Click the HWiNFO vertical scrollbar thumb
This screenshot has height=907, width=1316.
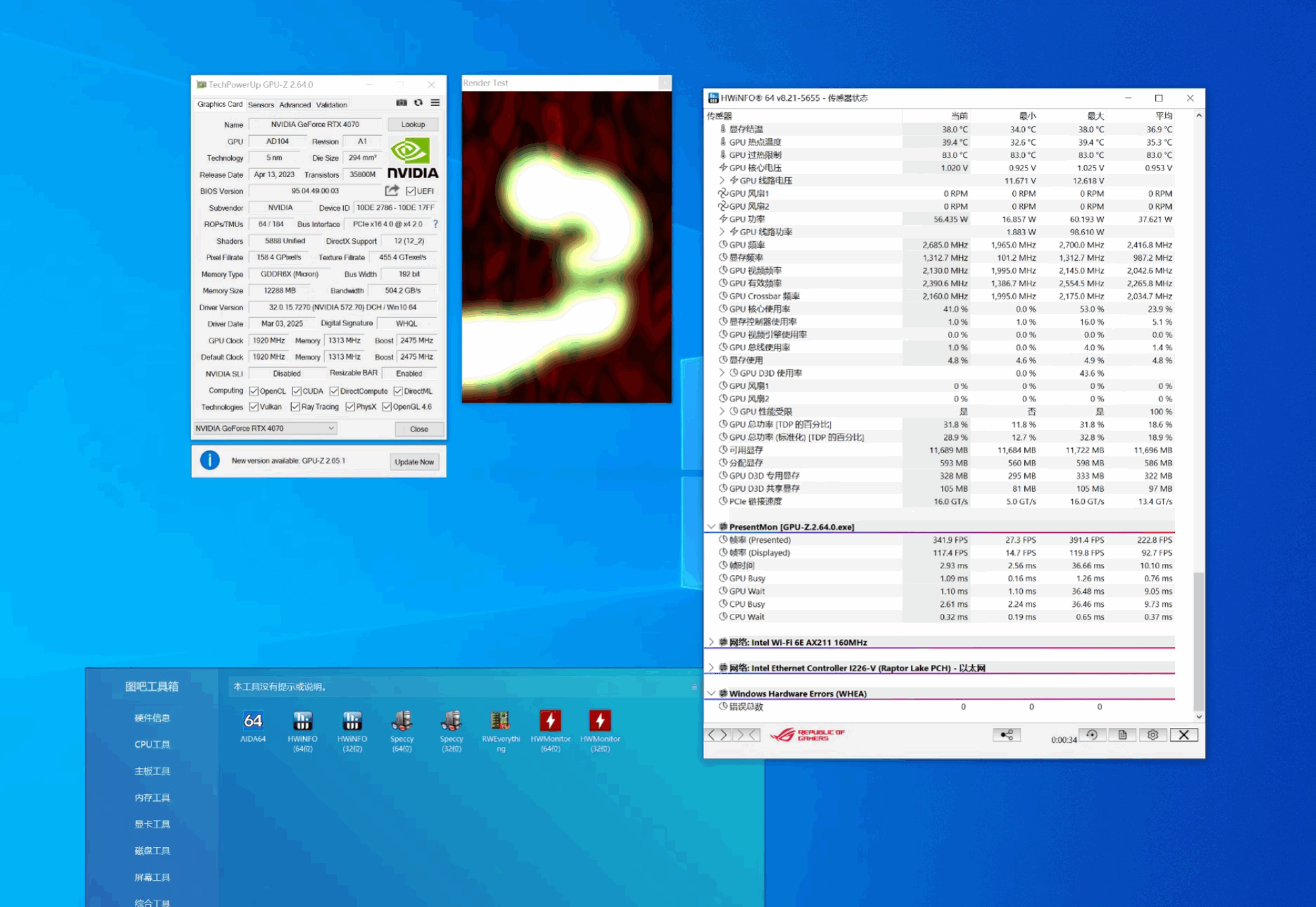1199,640
